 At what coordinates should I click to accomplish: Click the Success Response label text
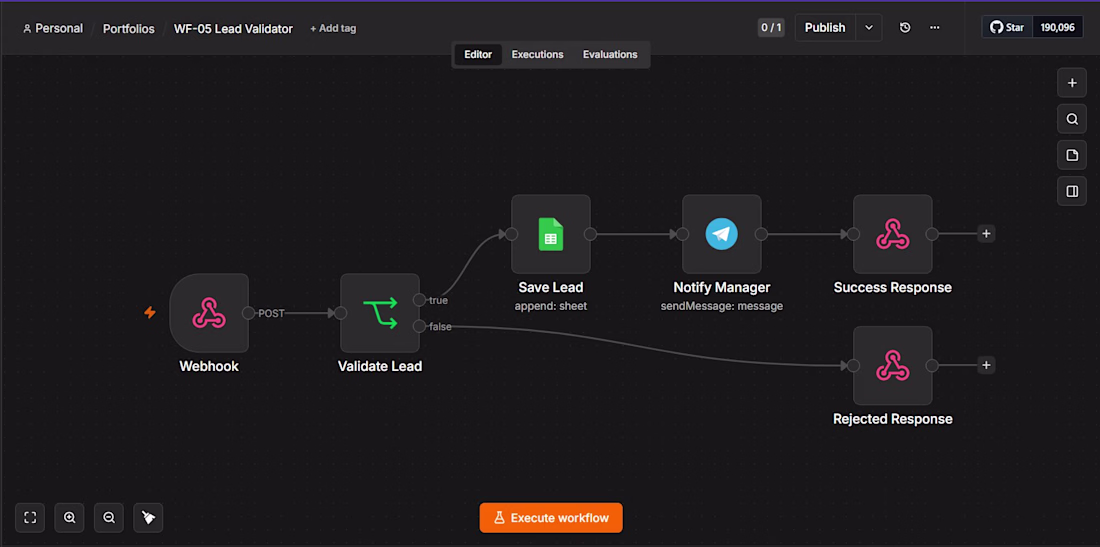(892, 288)
